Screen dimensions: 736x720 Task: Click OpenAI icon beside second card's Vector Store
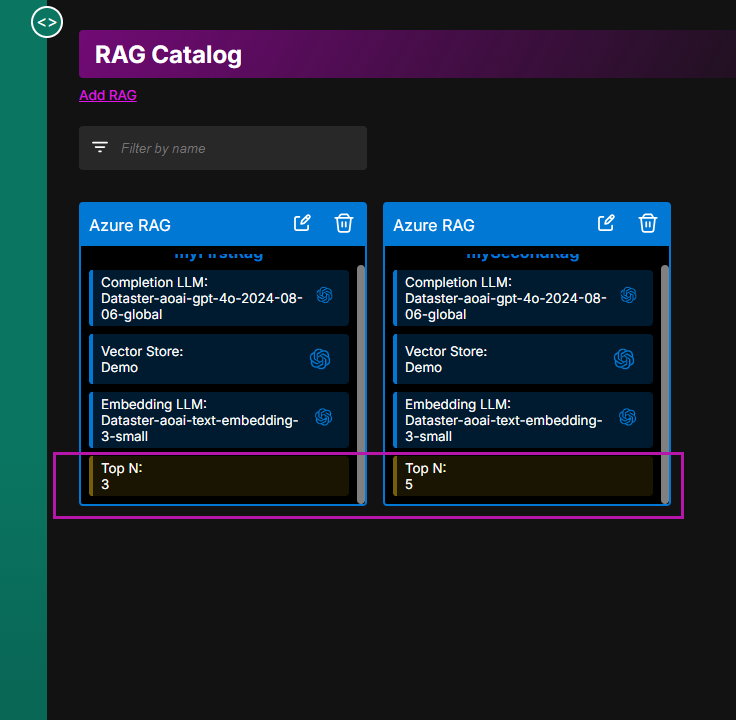(624, 359)
